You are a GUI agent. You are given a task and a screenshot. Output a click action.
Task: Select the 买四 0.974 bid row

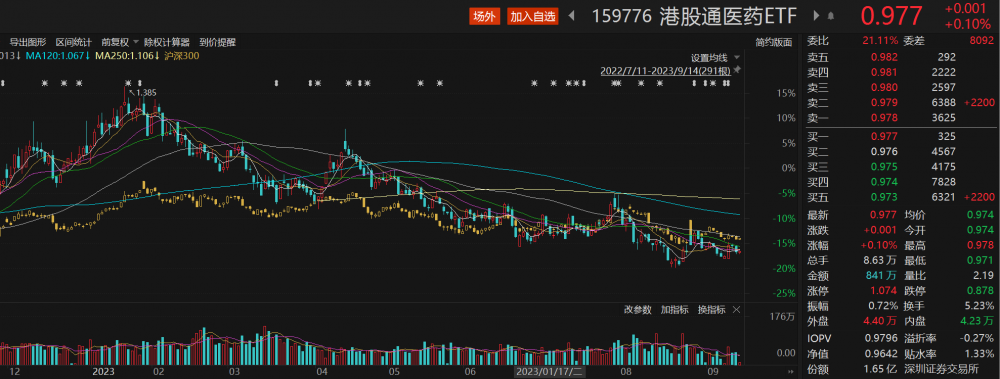coord(901,182)
